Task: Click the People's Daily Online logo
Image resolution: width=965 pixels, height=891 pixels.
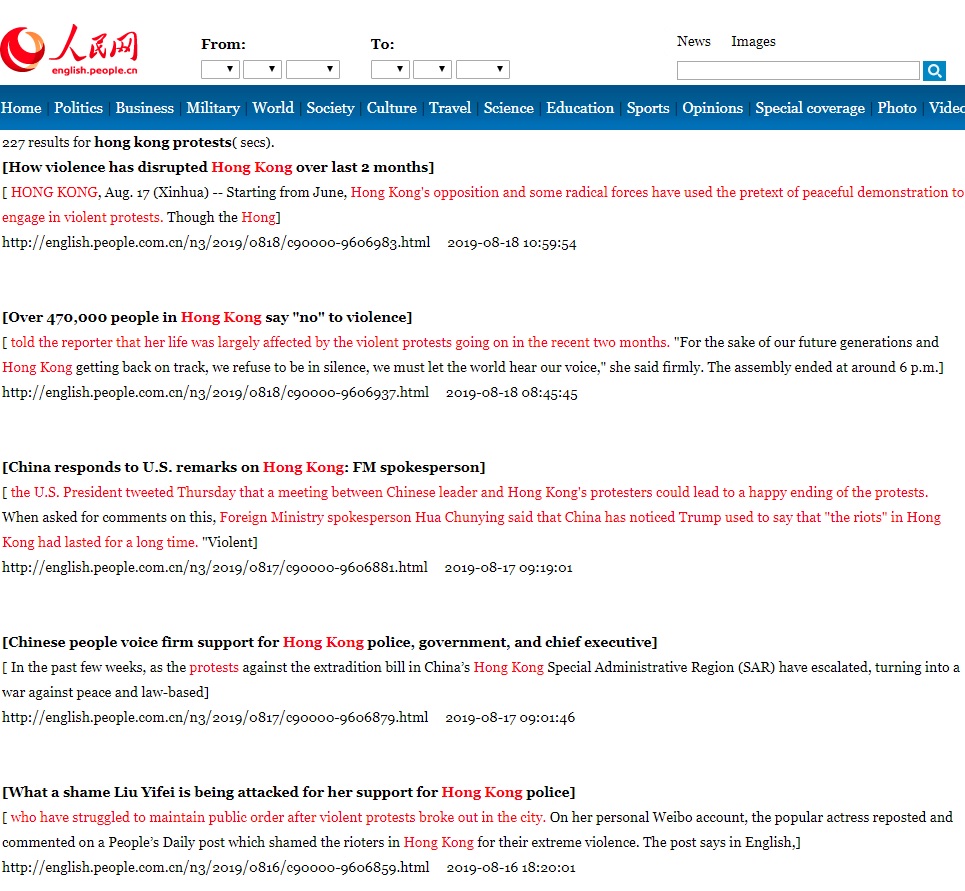Action: (70, 49)
